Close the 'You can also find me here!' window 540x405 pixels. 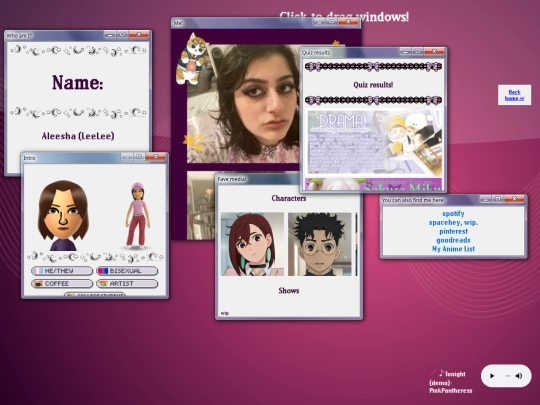[x=514, y=199]
